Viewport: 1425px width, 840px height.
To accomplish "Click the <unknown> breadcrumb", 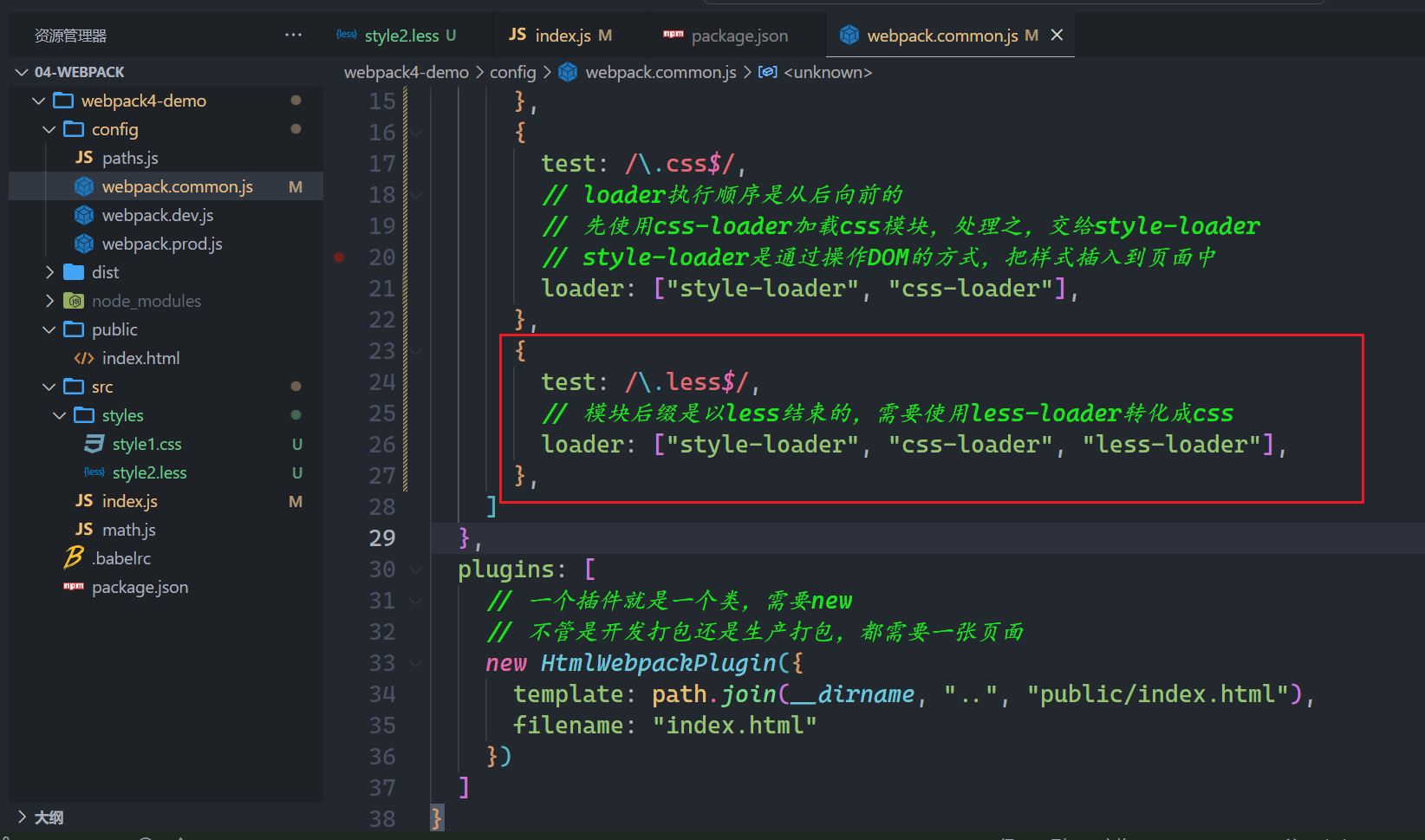I will tap(828, 72).
